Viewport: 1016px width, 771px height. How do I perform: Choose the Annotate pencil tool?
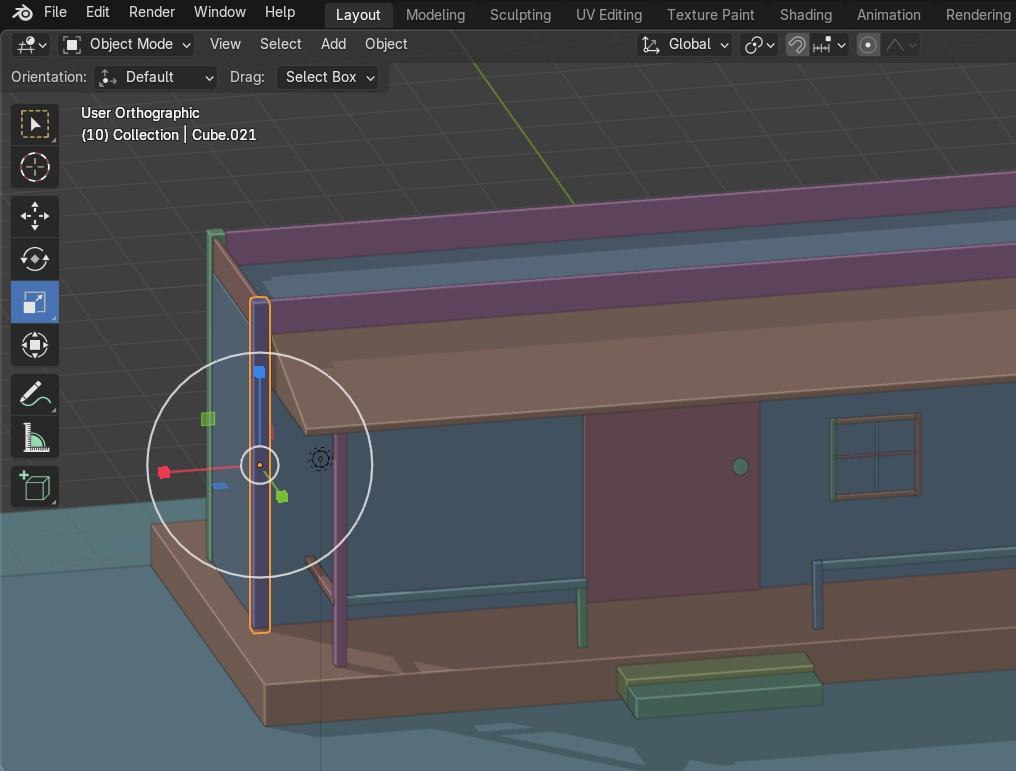35,395
